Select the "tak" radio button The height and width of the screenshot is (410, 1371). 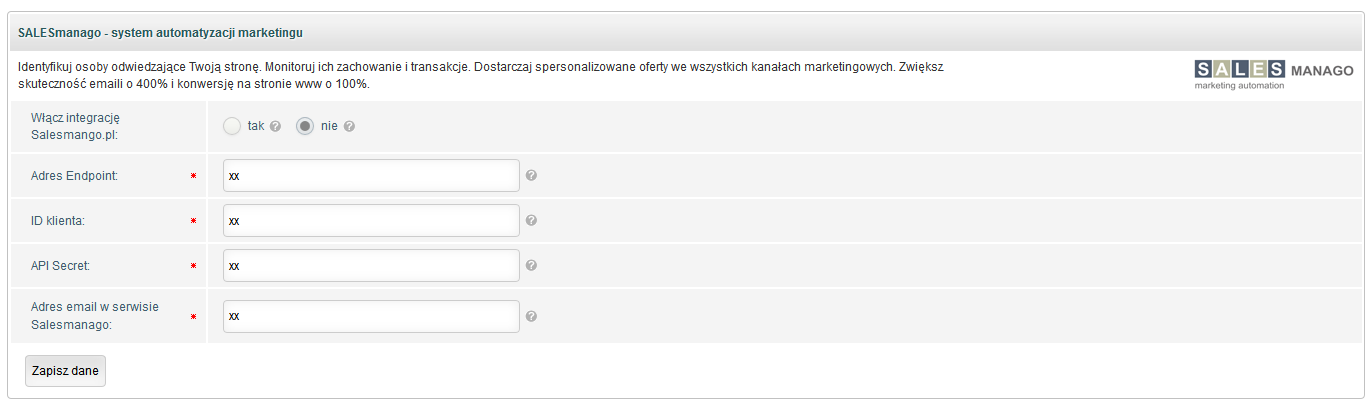(x=232, y=126)
